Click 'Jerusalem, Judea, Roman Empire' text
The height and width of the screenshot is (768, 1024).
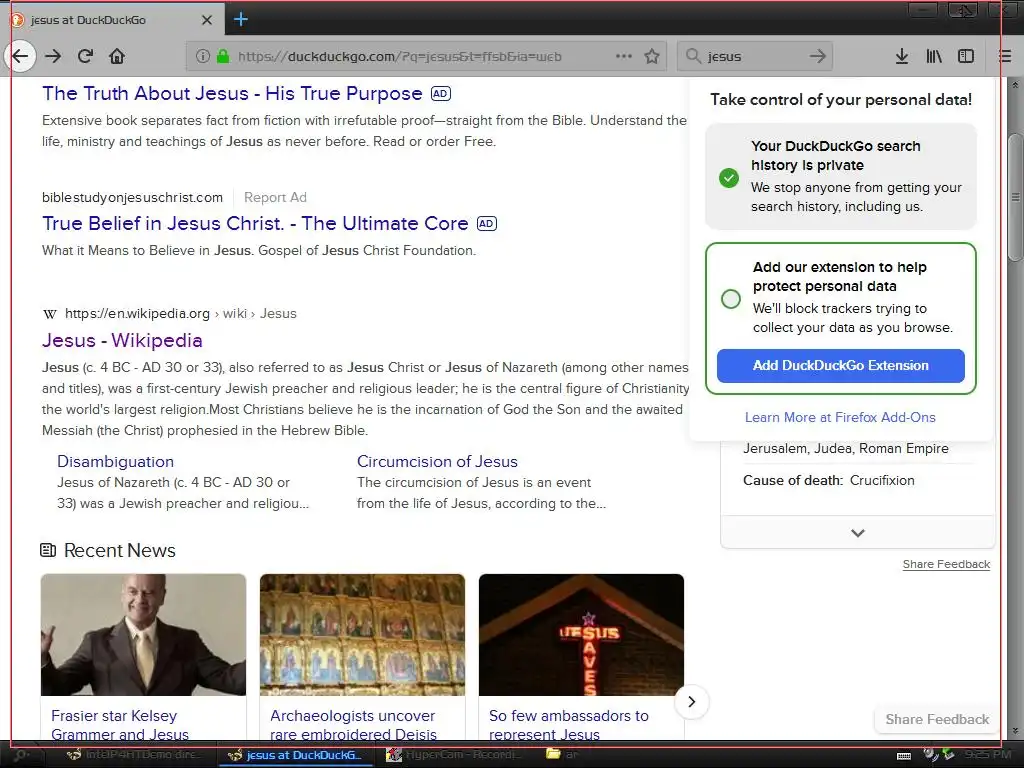846,449
